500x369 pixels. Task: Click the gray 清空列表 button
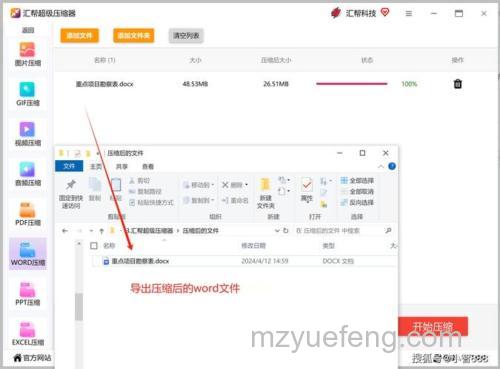coord(186,35)
